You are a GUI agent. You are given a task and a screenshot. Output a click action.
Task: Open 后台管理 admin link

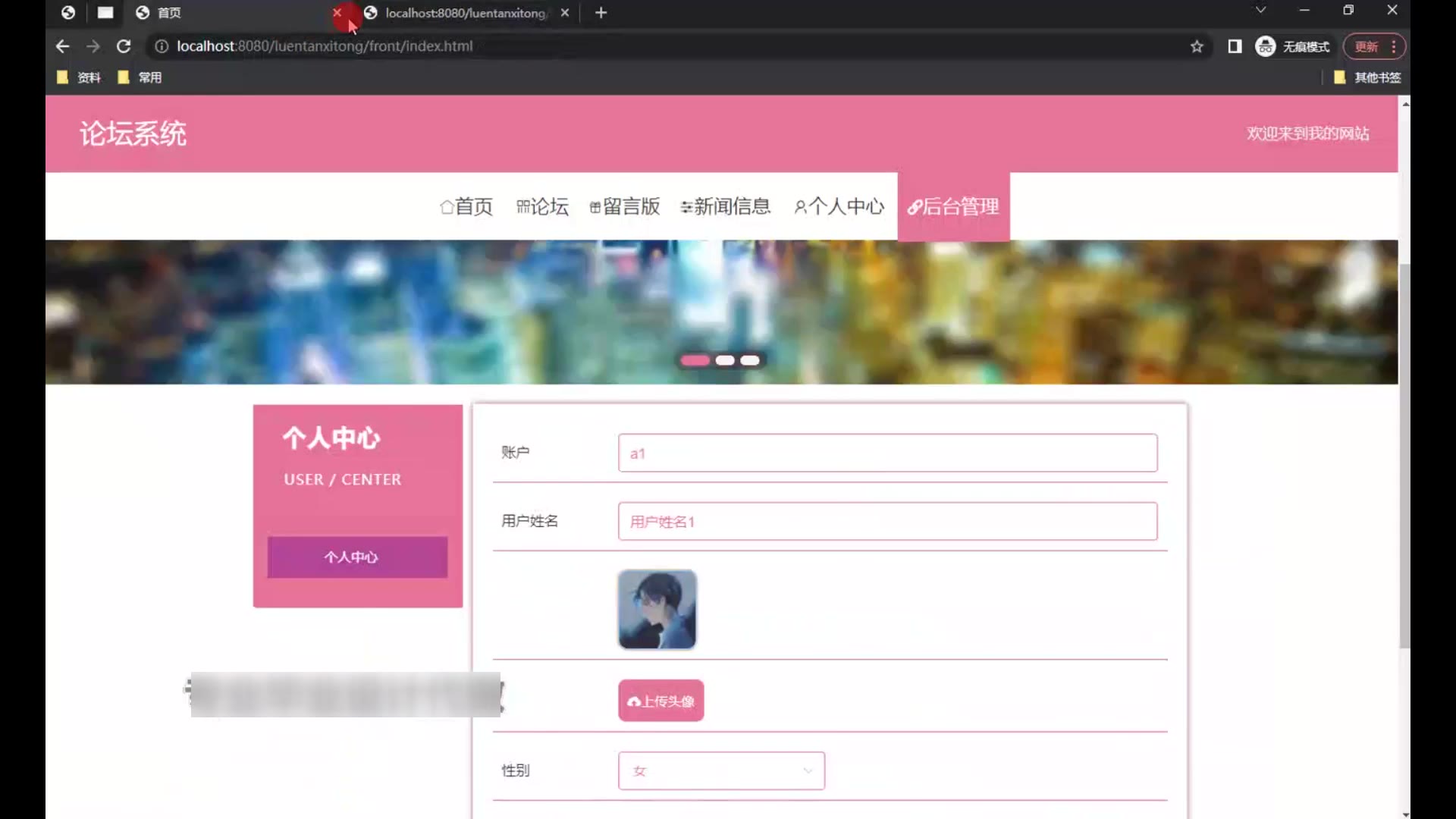click(953, 206)
